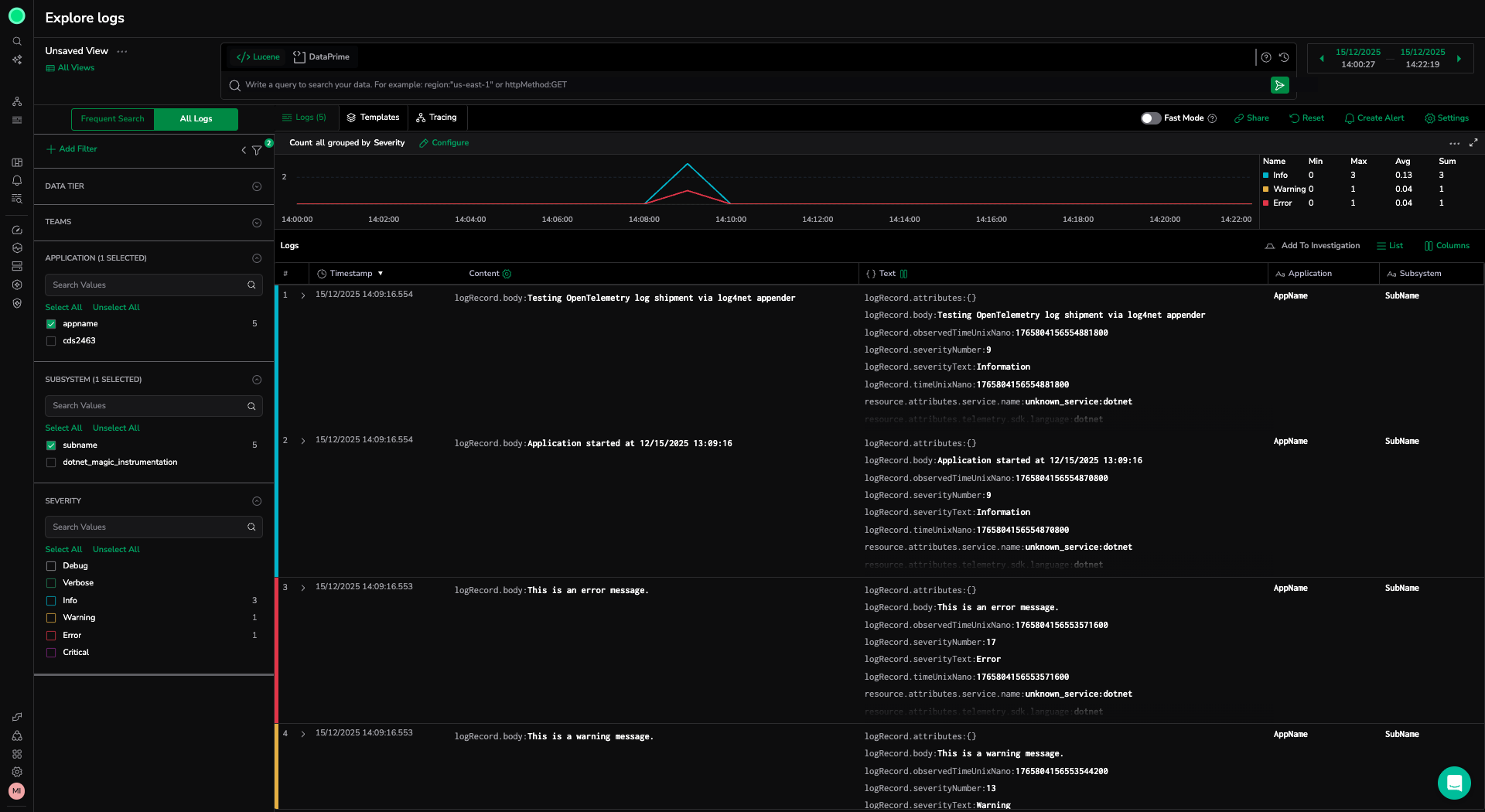Click the filter funnel icon
The width and height of the screenshot is (1485, 812).
pyautogui.click(x=257, y=150)
